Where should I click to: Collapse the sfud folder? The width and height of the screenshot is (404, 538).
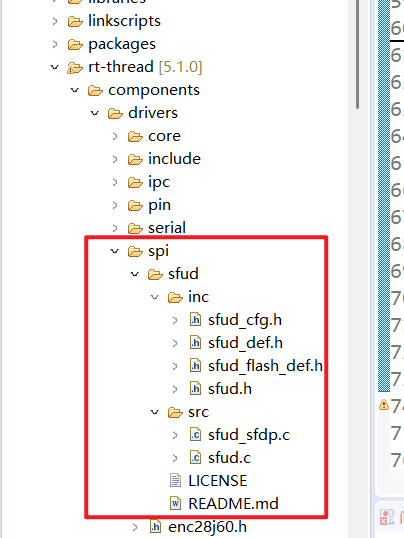click(135, 274)
